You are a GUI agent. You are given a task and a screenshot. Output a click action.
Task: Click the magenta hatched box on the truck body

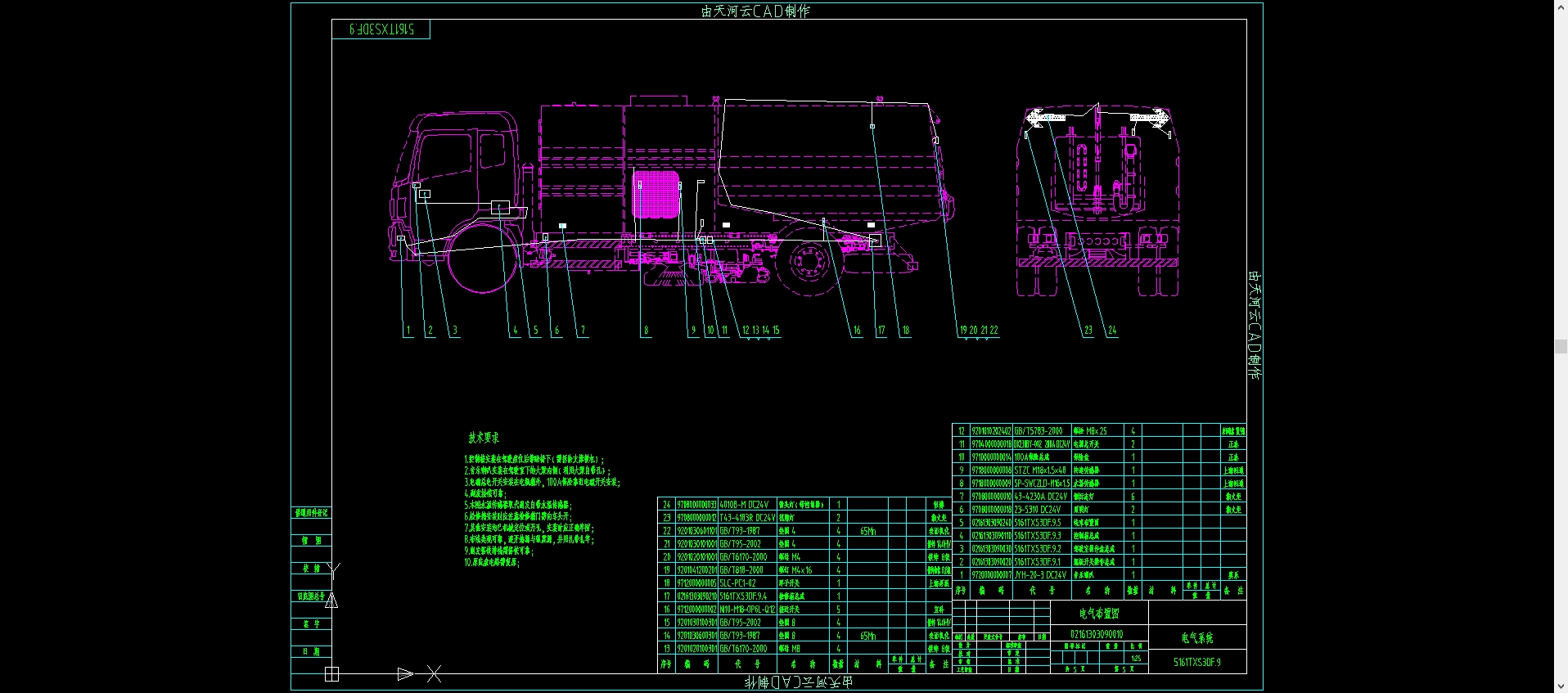[x=656, y=194]
